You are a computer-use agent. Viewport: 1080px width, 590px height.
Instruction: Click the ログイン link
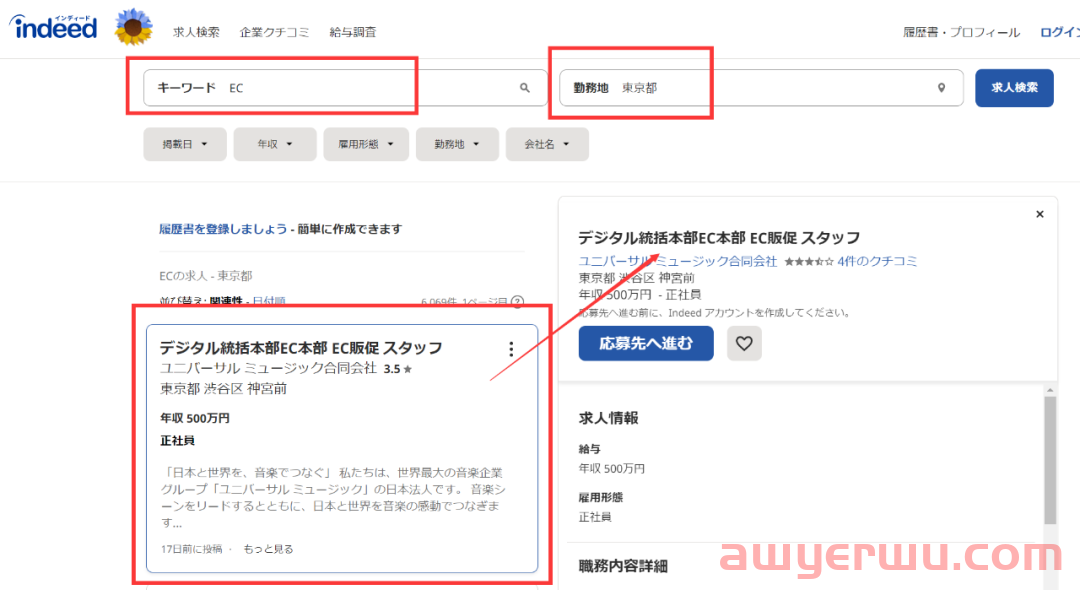point(1059,32)
